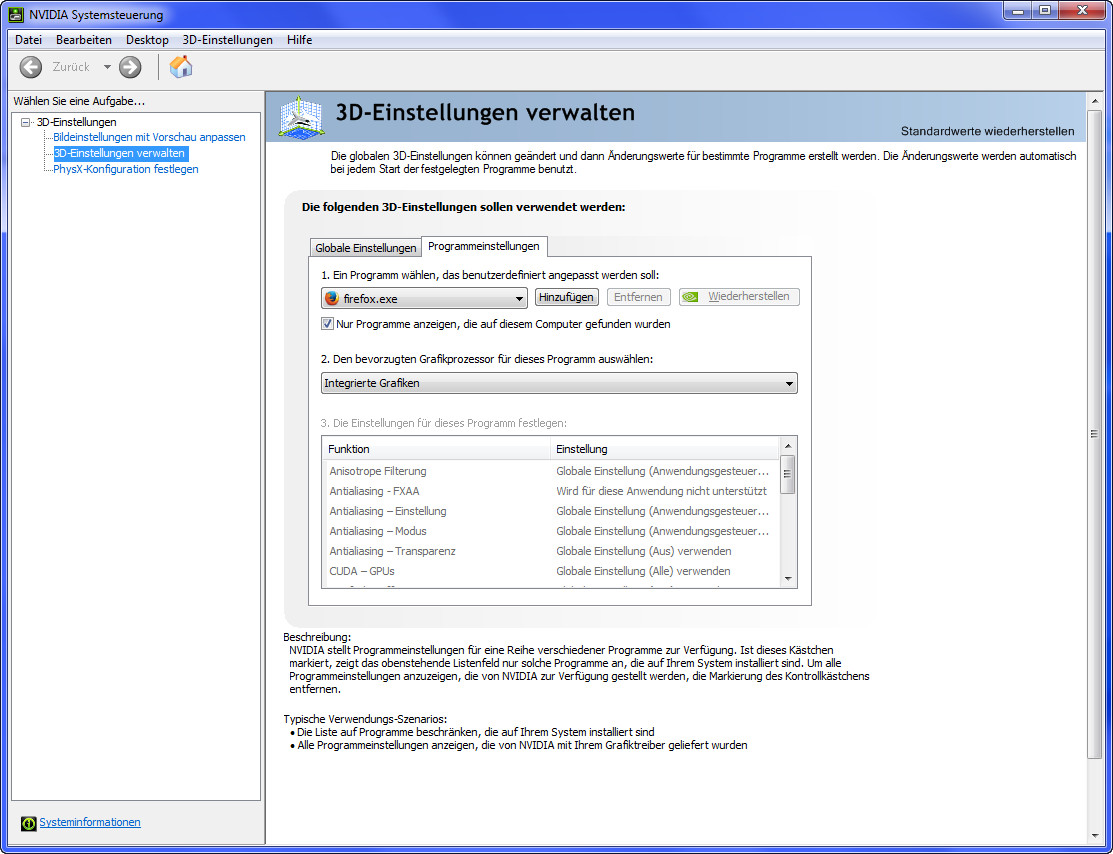
Task: Select the 'Antialiasing - FXAA' row
Action: pyautogui.click(x=550, y=491)
